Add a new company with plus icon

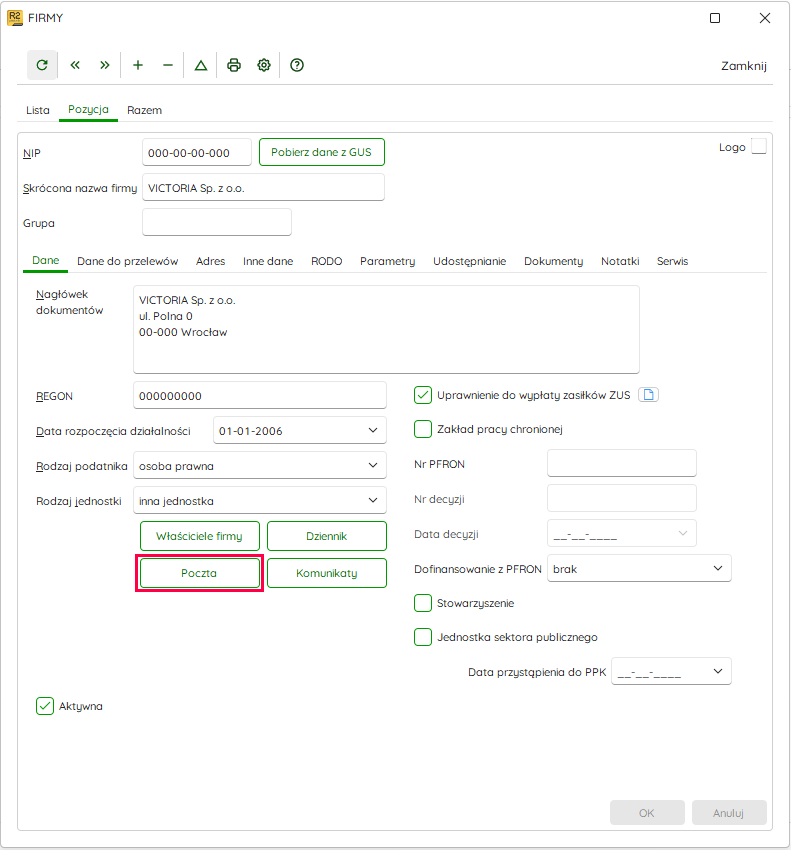point(138,65)
